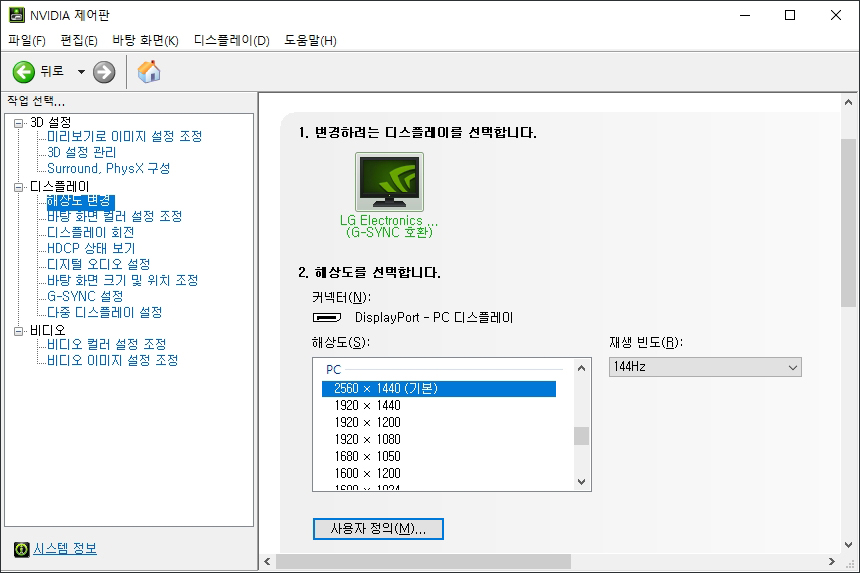860x573 pixels.
Task: Click the 뒤로 back label
Action: 52,71
